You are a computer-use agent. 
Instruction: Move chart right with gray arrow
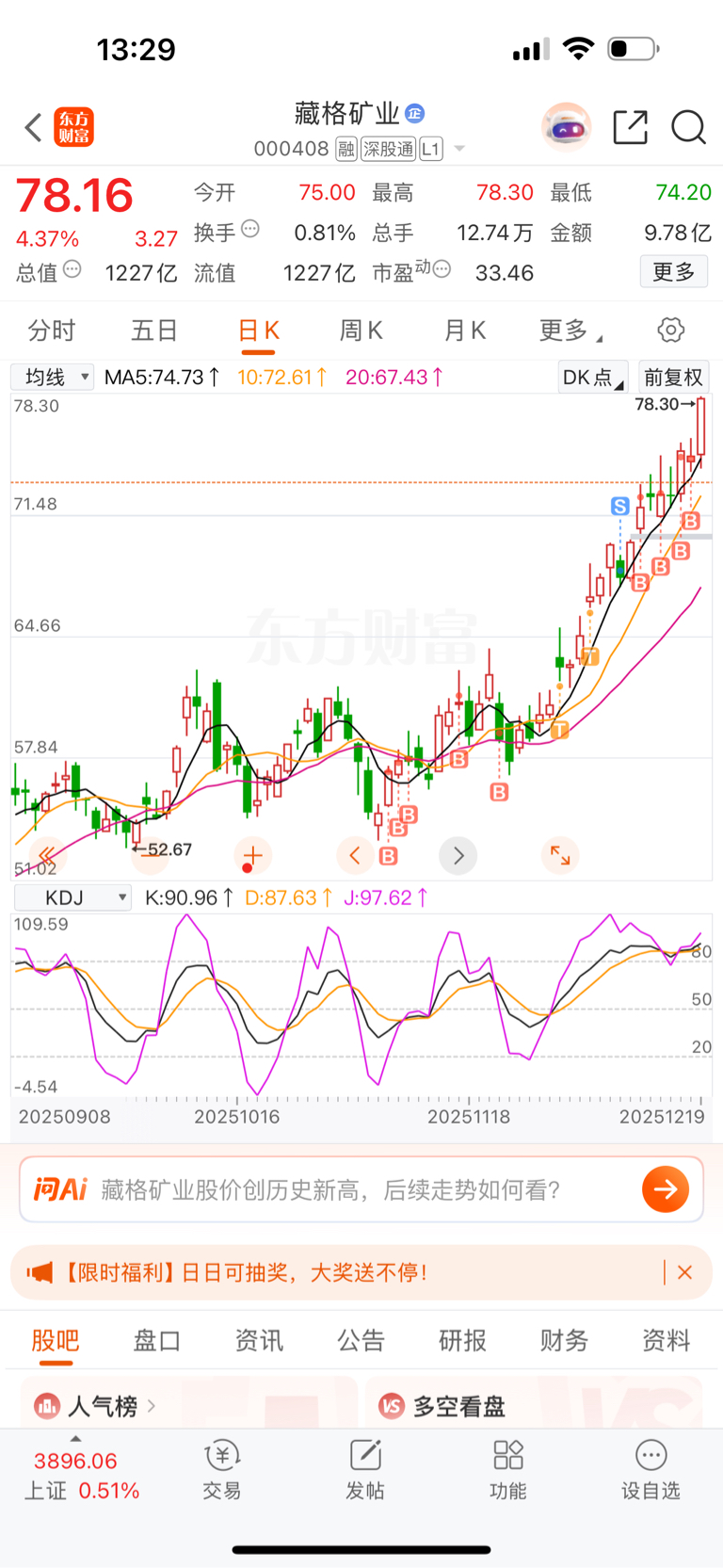click(458, 855)
